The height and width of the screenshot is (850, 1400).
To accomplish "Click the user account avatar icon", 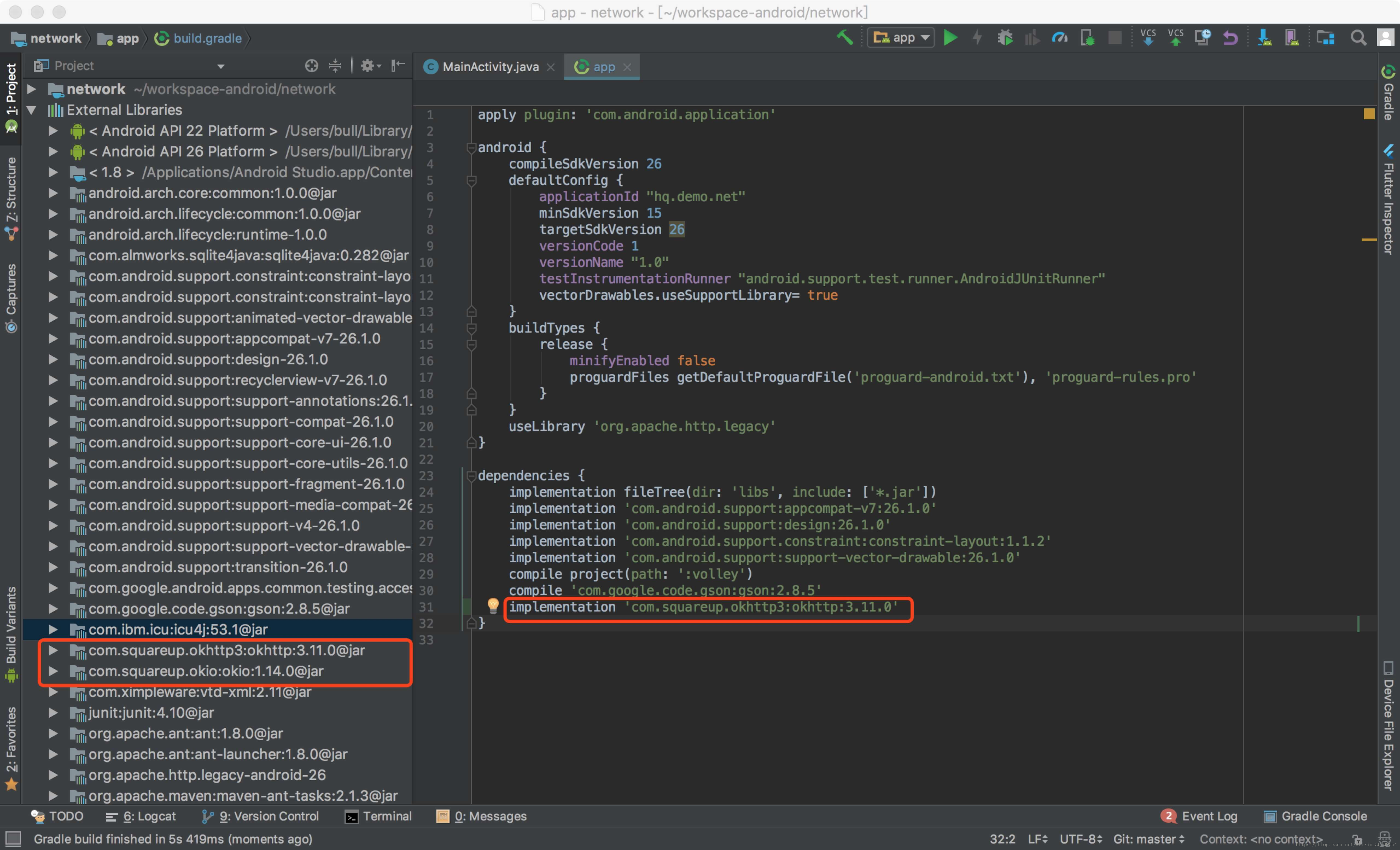I will pos(1386,38).
